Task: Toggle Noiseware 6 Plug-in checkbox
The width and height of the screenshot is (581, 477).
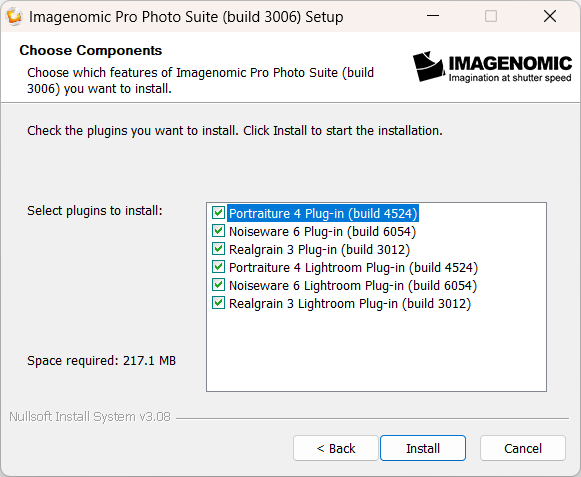Action: click(x=218, y=231)
